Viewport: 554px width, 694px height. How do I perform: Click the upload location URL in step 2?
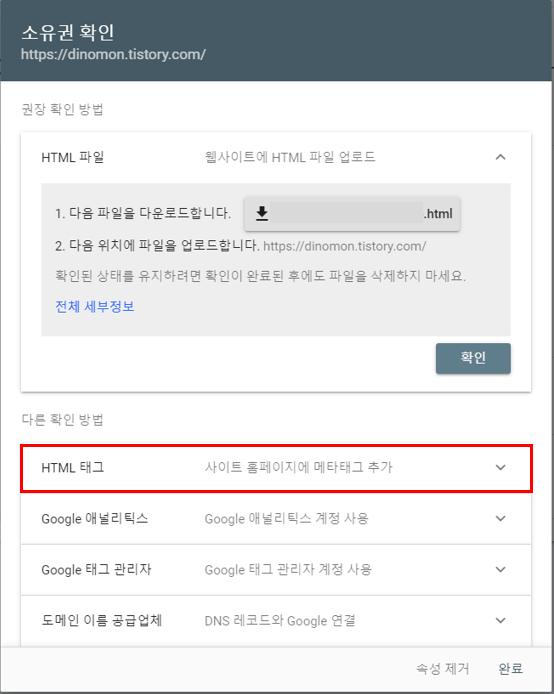345,246
